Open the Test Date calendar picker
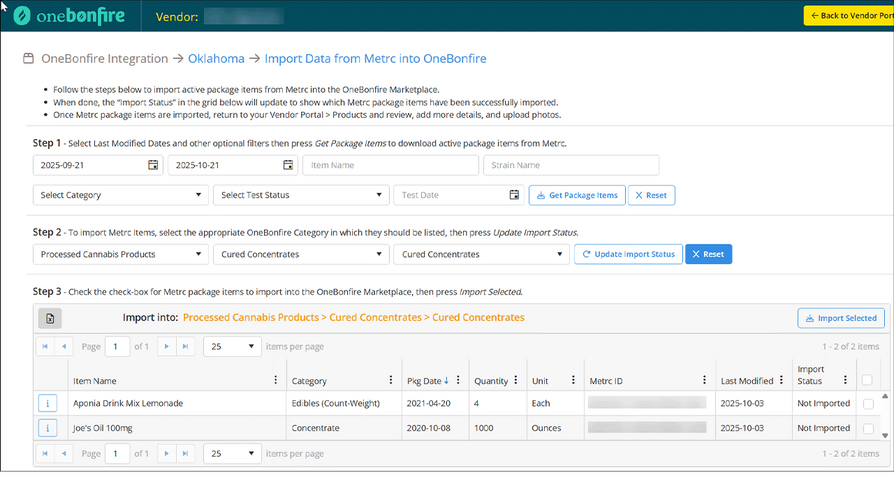 tap(514, 195)
